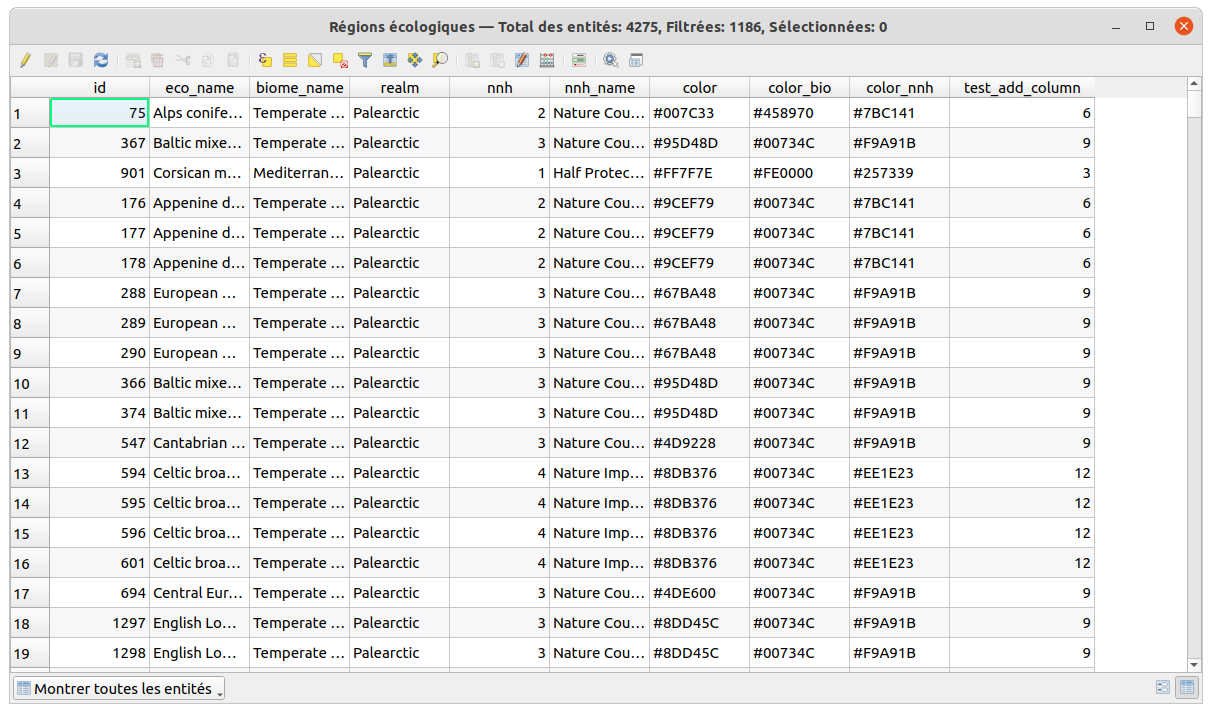Pan map to selected rows
The width and height of the screenshot is (1212, 713).
pyautogui.click(x=414, y=60)
